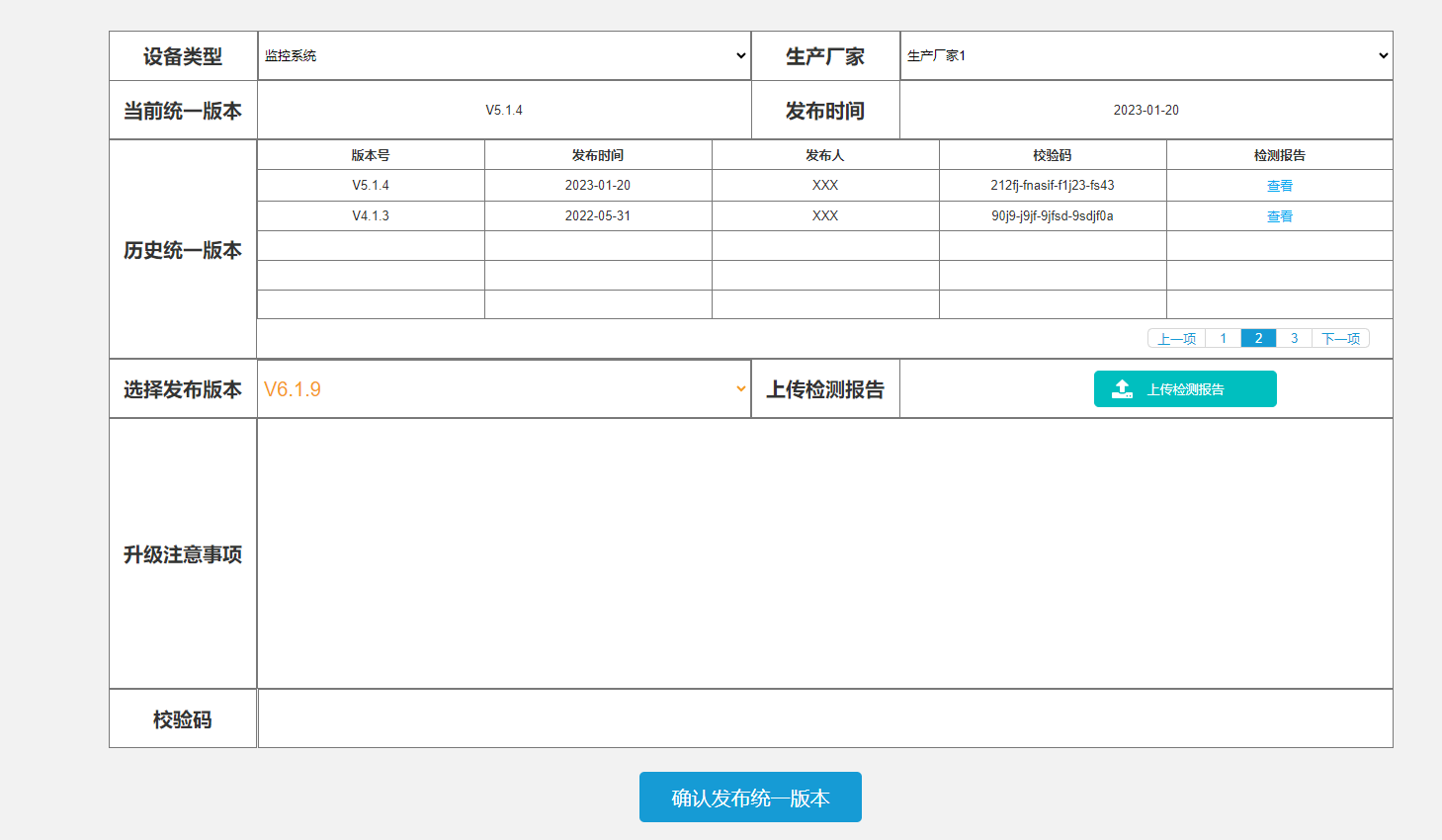This screenshot has height=840, width=1442.
Task: Open the 生产厂家 dropdown showing 生产厂家1
Action: point(1146,55)
